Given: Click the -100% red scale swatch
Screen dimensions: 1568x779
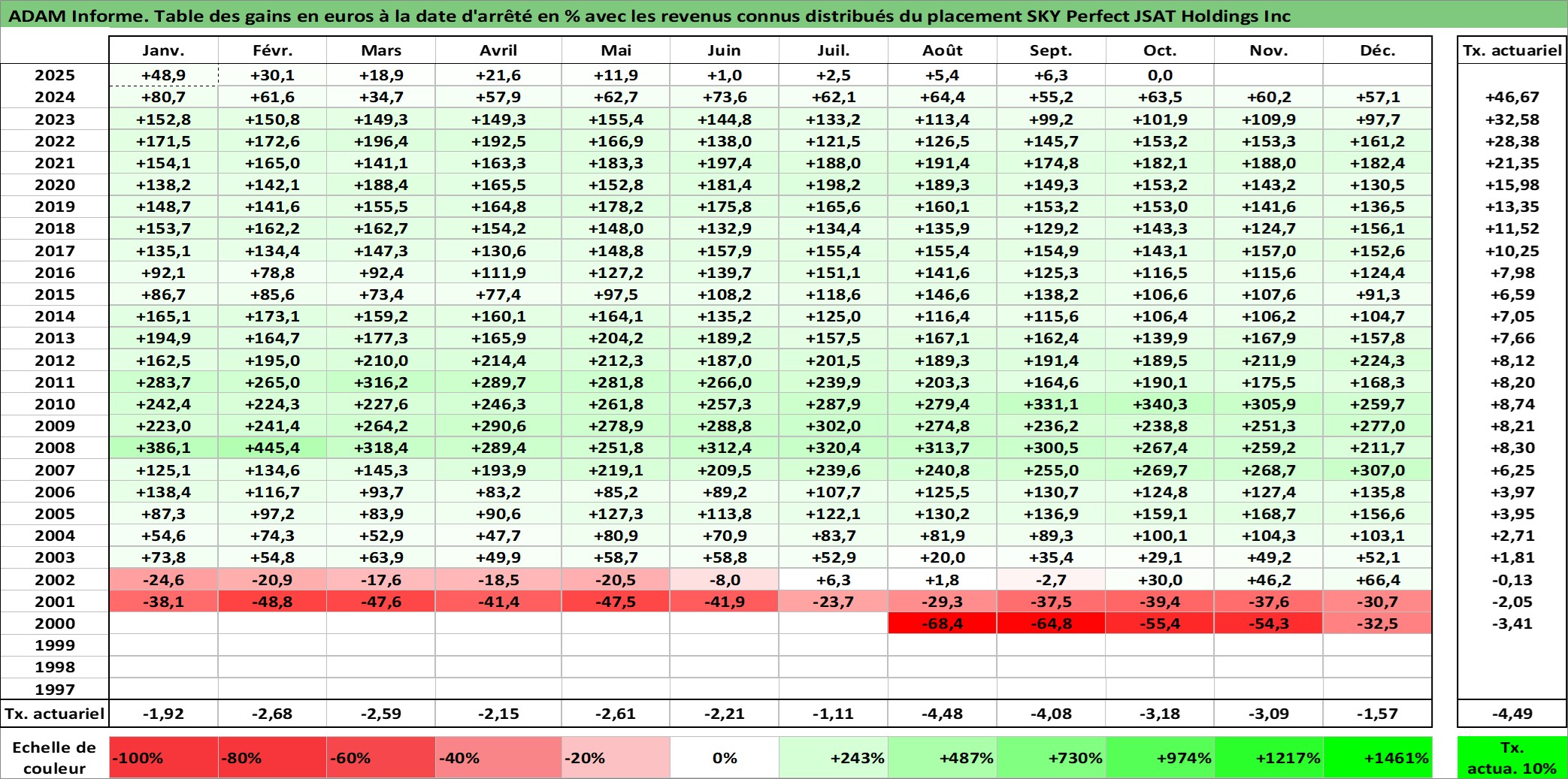Looking at the screenshot, I should [x=164, y=757].
